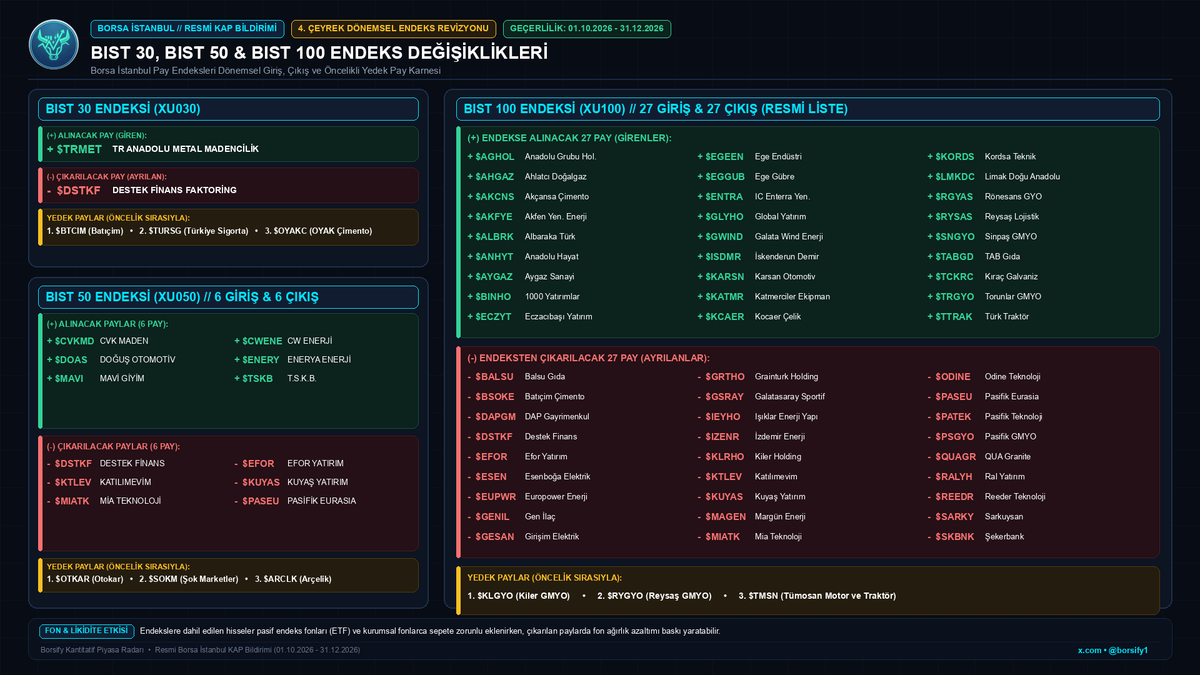This screenshot has width=1200, height=675.
Task: Click $MAGEN Margün Enerji removal entry
Action: click(x=752, y=517)
